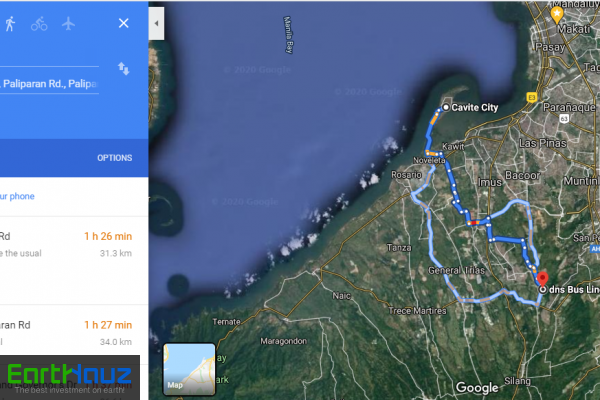Viewport: 600px width, 400px height.
Task: Click the Cavite City origin marker
Action: [445, 108]
